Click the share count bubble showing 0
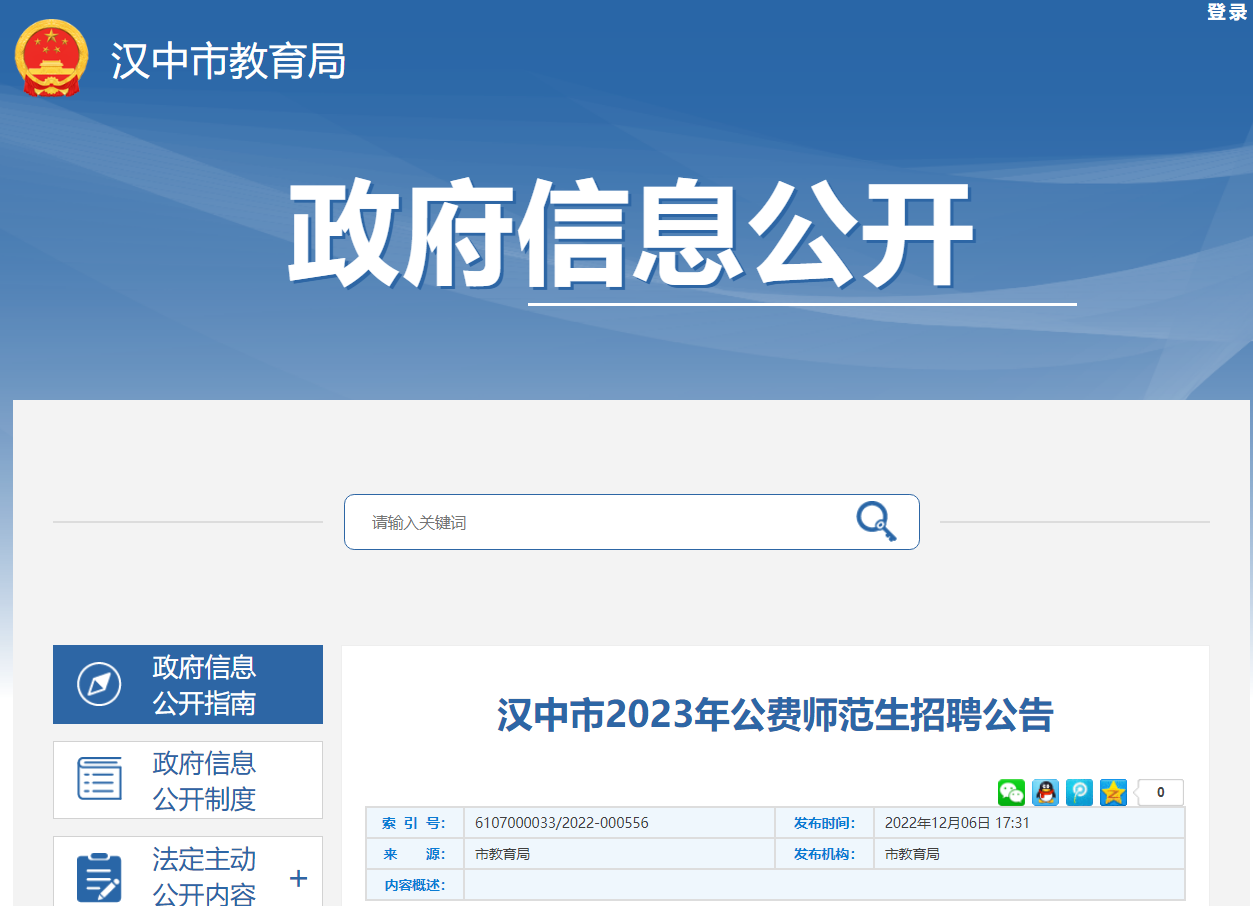Viewport: 1253px width, 906px height. pyautogui.click(x=1160, y=793)
